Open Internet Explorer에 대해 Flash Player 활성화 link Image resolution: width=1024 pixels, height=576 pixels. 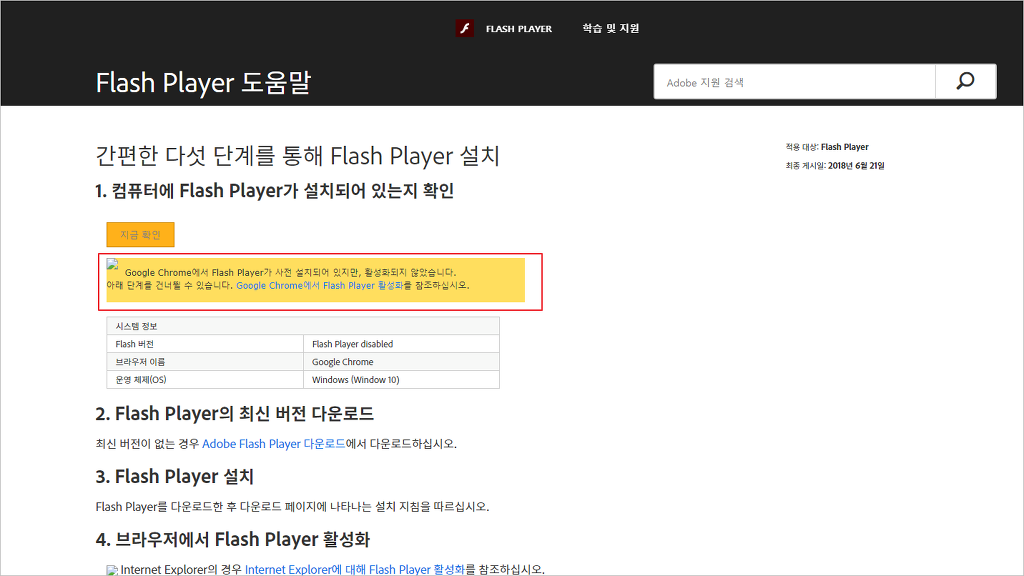[355, 569]
